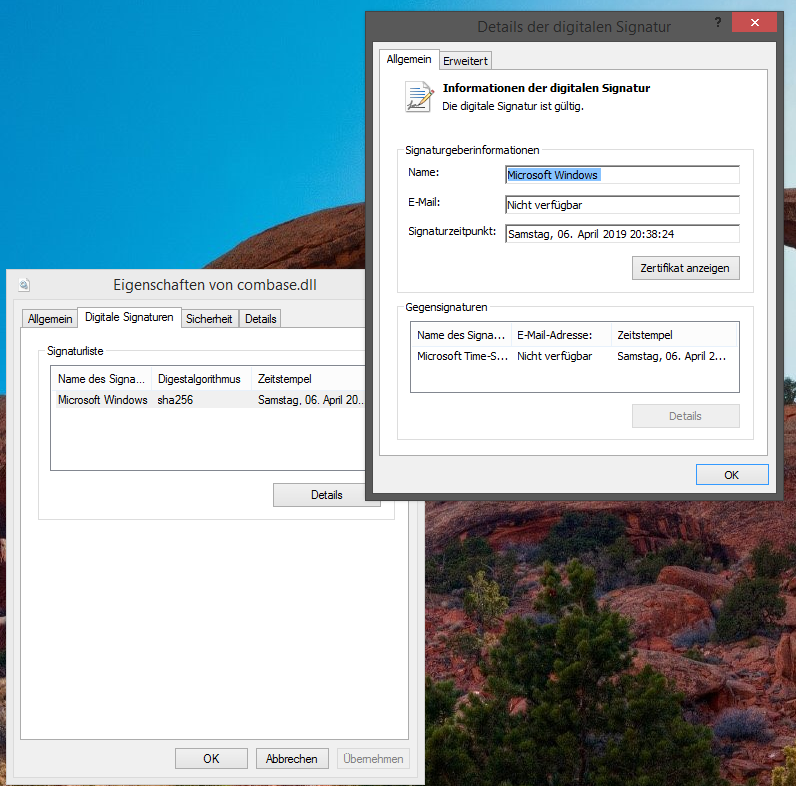Switch to the Sicherheit tab

209,319
